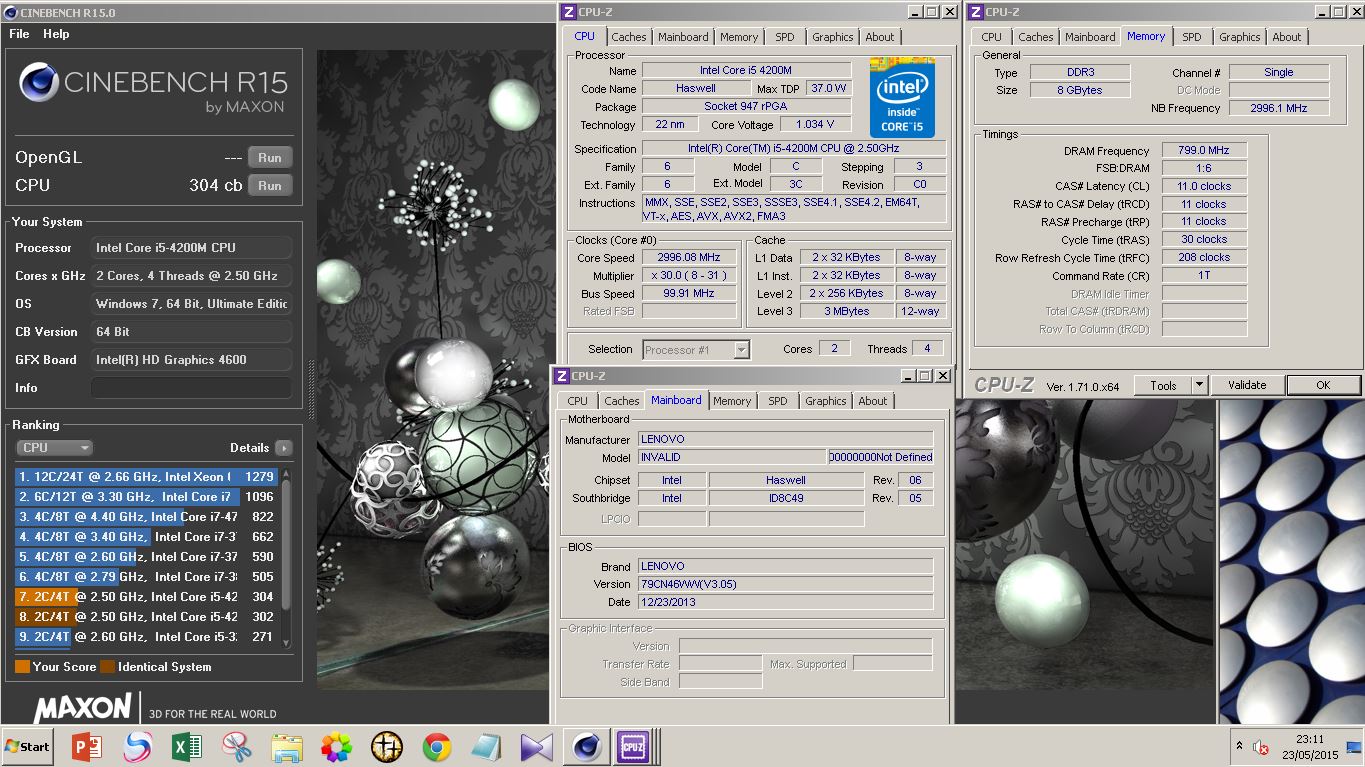Open About tab in top-left CPU-Z window
Screen dimensions: 1365x767
880,37
